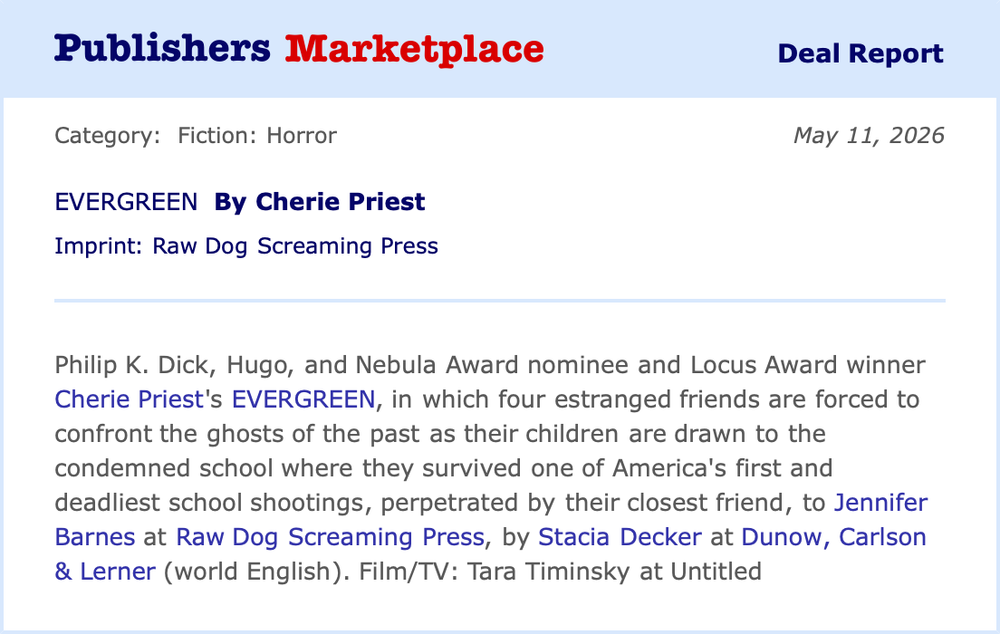Click the Publishers Marketplace logo

click(298, 50)
